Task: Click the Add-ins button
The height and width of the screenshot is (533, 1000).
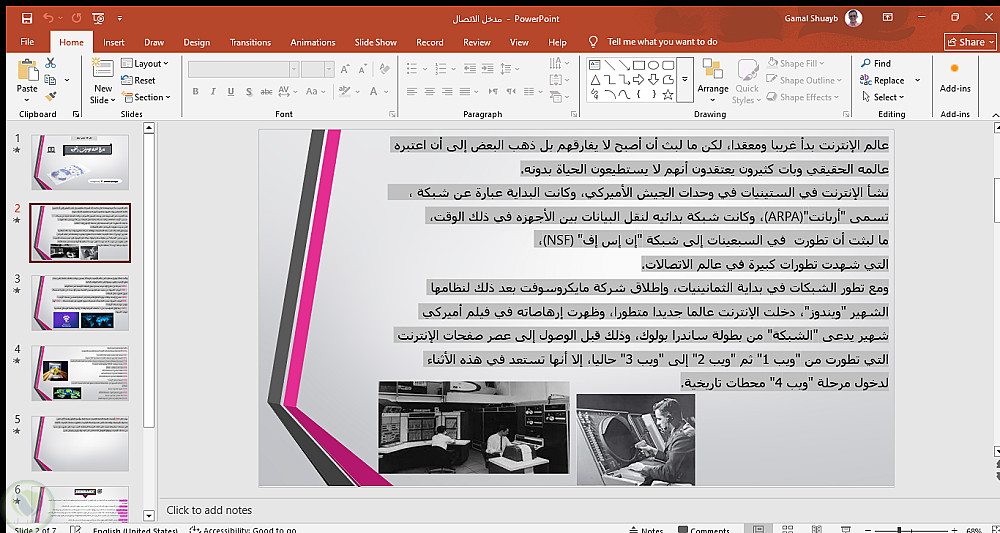Action: [x=955, y=78]
